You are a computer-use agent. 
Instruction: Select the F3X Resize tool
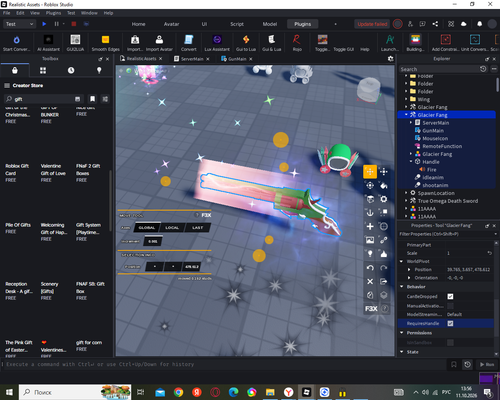click(384, 172)
